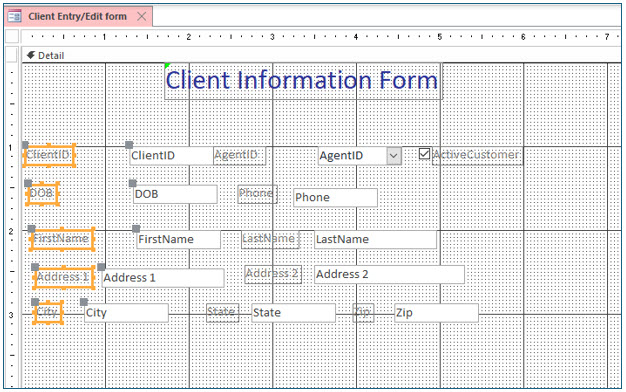Click the Address 1 text box

(x=163, y=278)
